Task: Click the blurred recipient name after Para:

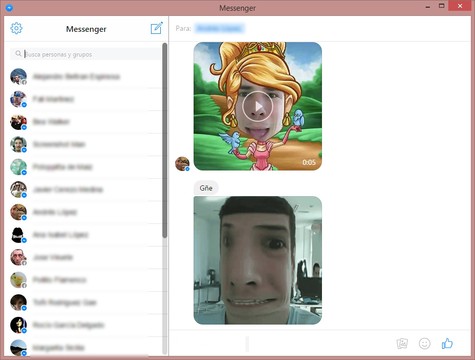Action: point(219,28)
